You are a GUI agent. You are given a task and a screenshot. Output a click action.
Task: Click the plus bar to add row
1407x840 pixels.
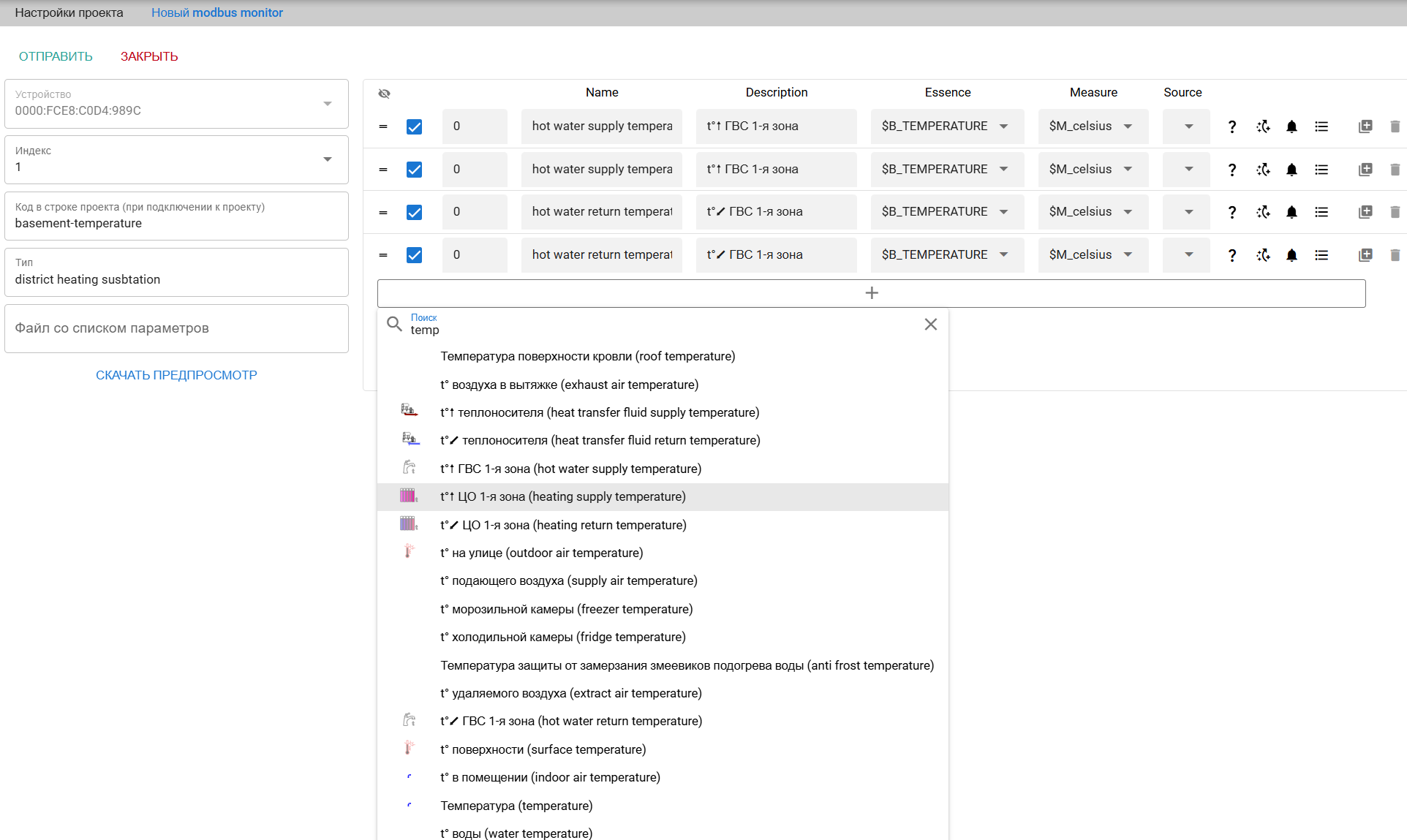(x=871, y=293)
